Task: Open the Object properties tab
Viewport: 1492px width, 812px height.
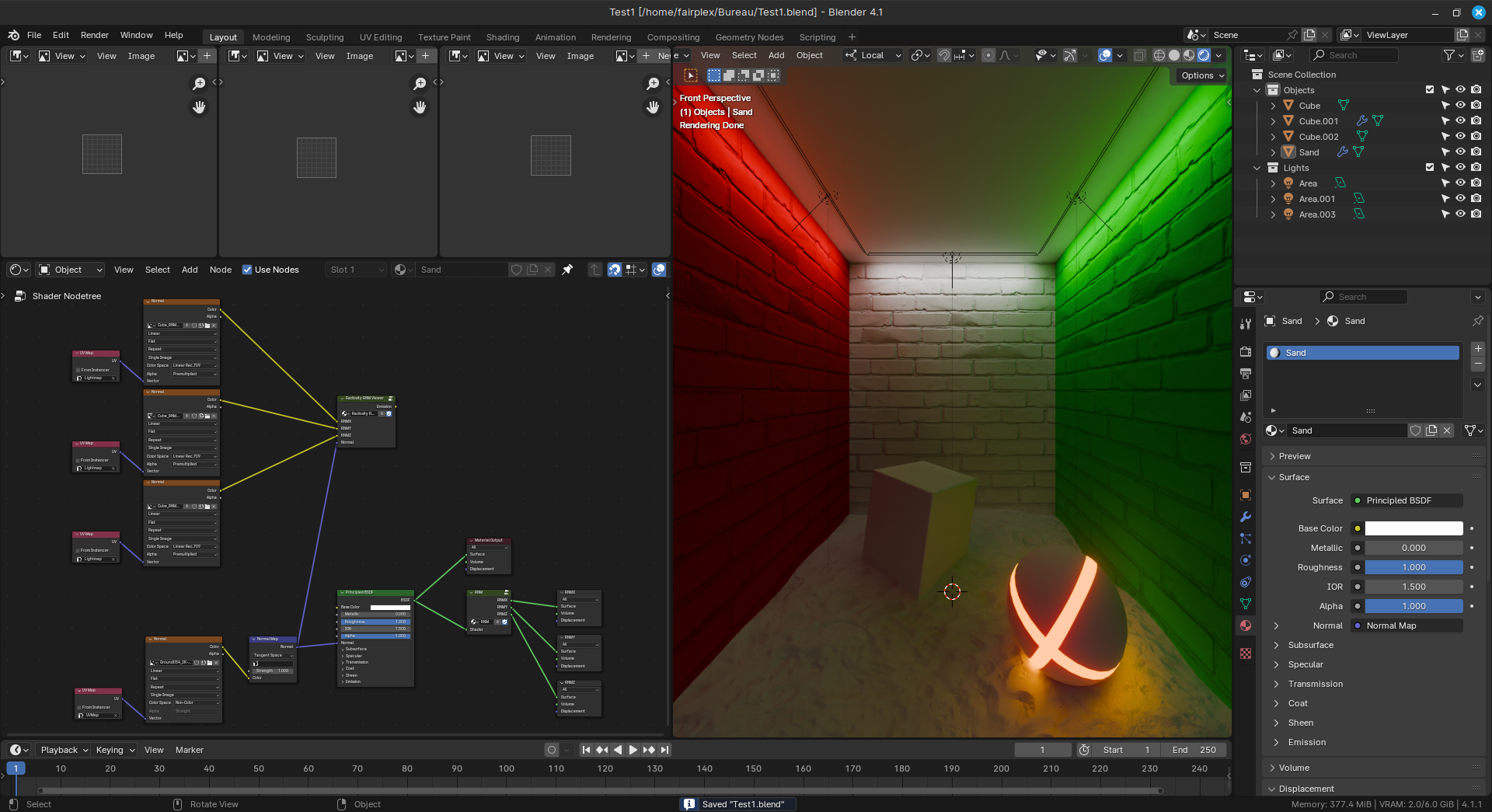Action: [1246, 495]
